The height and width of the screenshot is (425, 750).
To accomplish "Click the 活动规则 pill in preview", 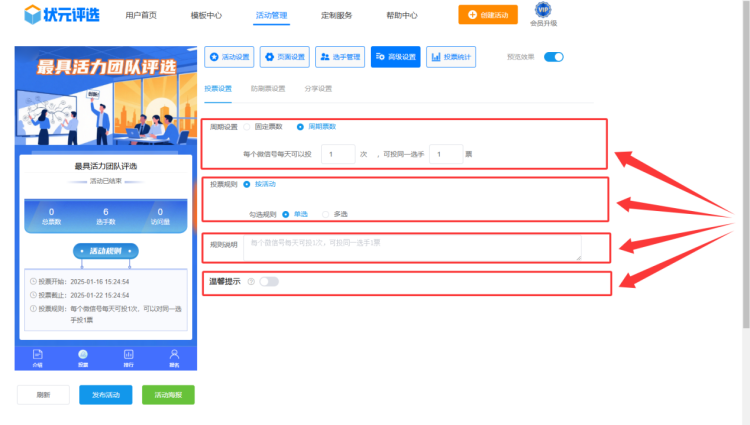I will (x=105, y=251).
